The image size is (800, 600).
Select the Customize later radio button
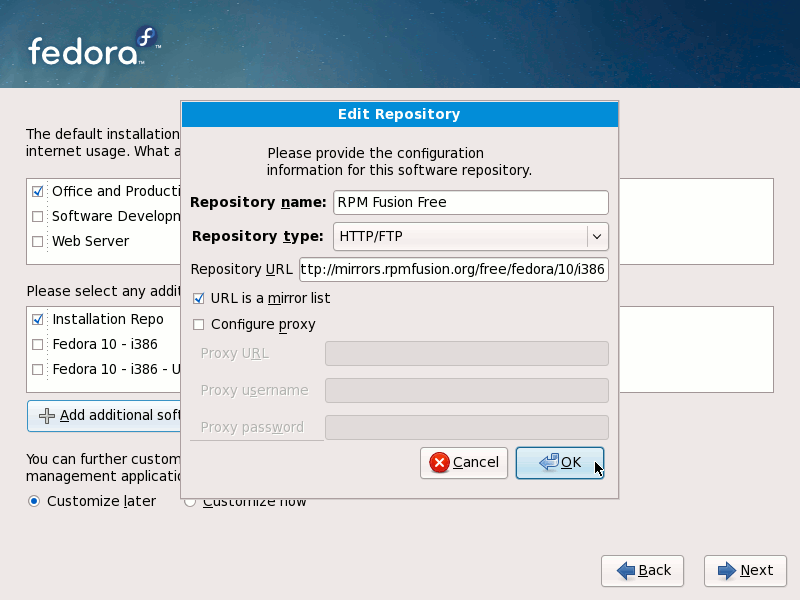[34, 502]
